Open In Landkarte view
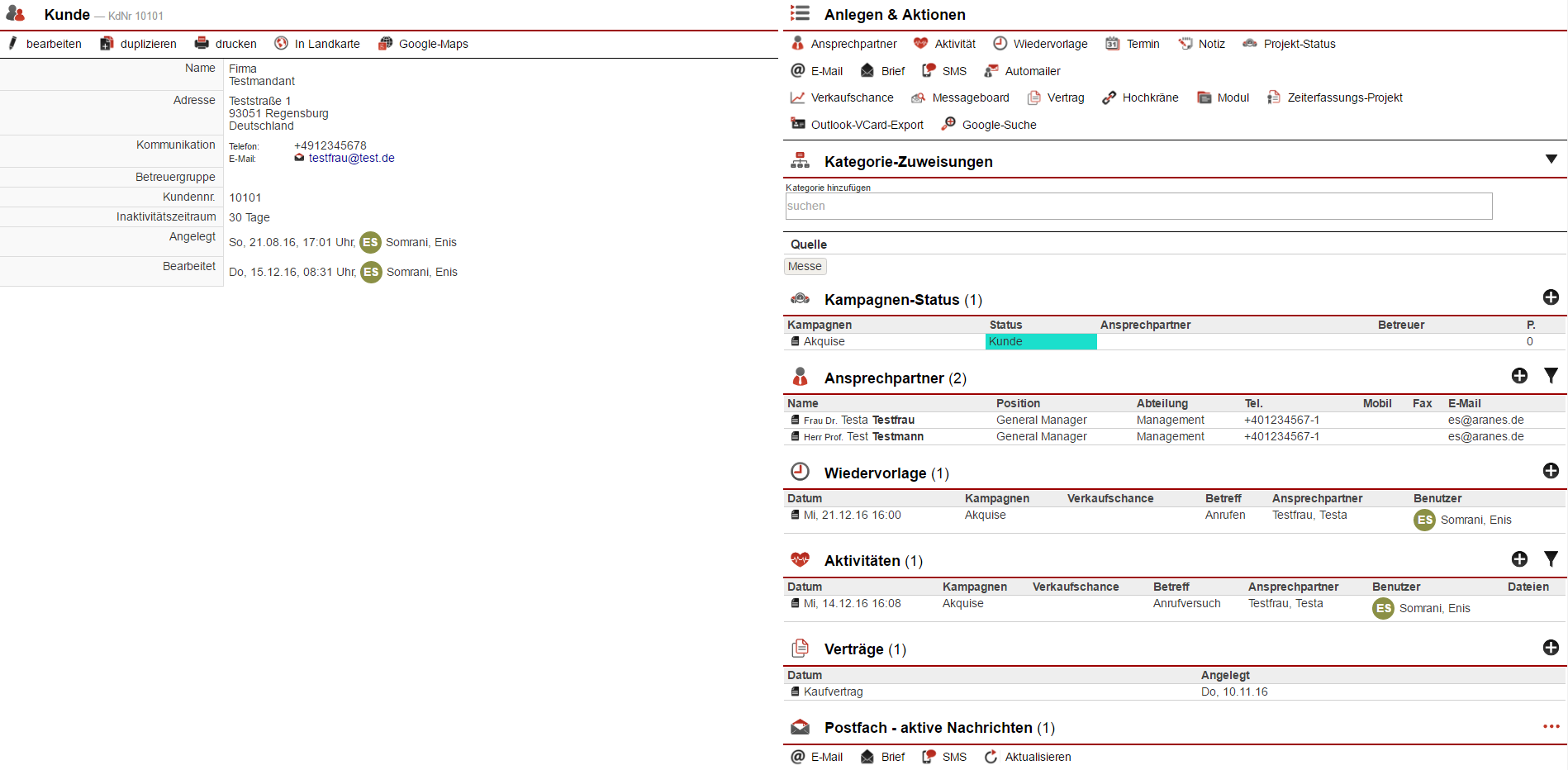 point(317,44)
